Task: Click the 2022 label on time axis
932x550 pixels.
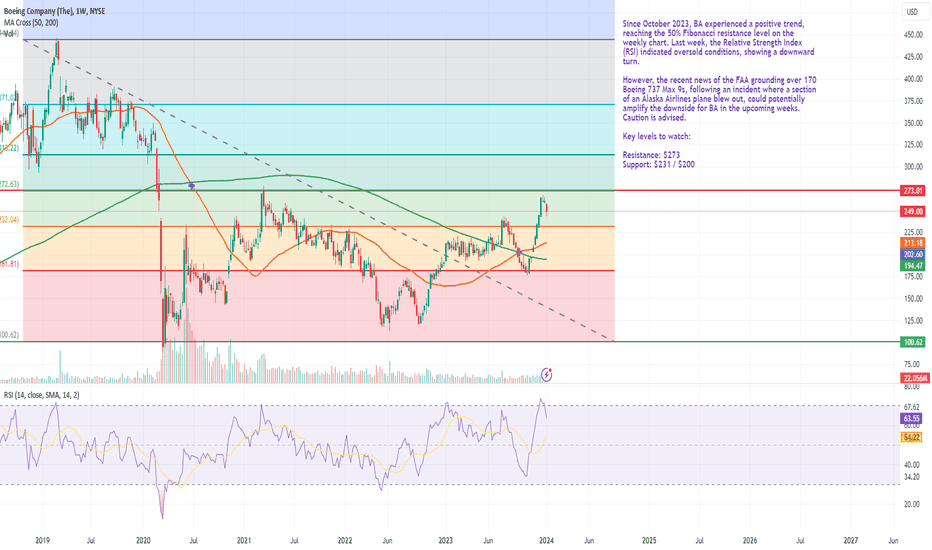Action: click(x=345, y=540)
